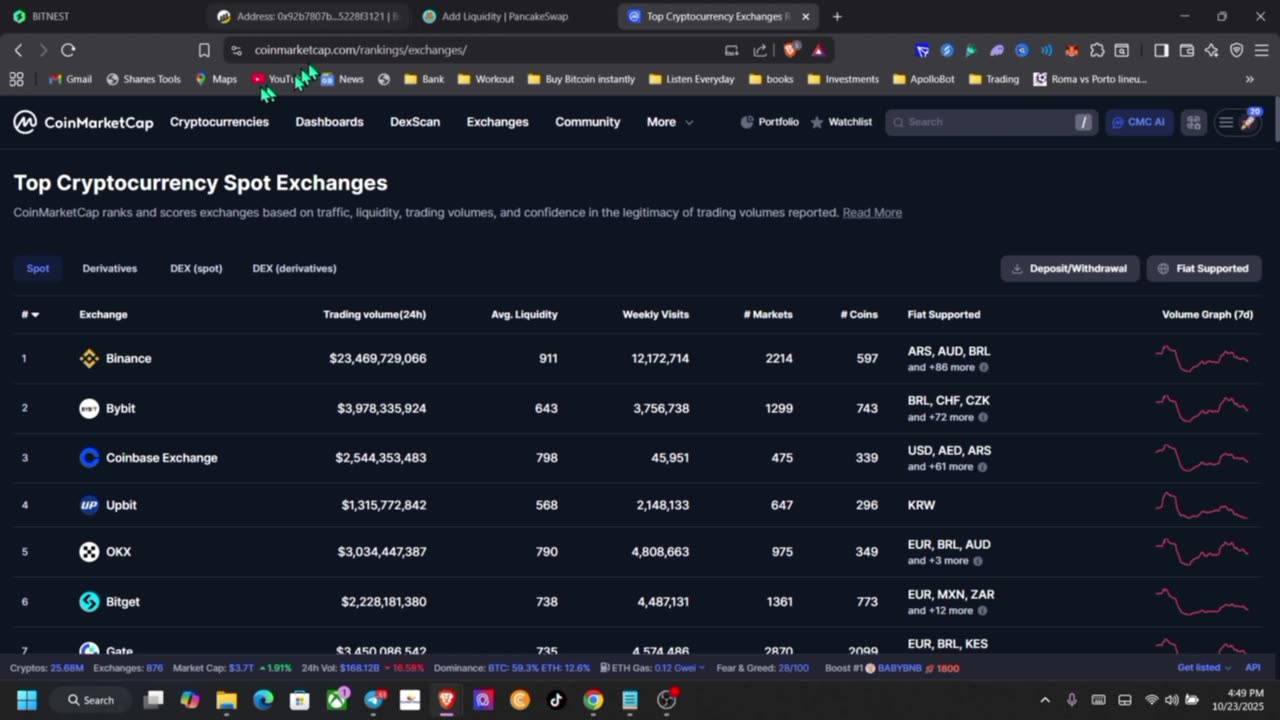Show hidden bookmarks with the overflow chevron
Image resolution: width=1280 pixels, height=720 pixels.
pyautogui.click(x=1249, y=79)
